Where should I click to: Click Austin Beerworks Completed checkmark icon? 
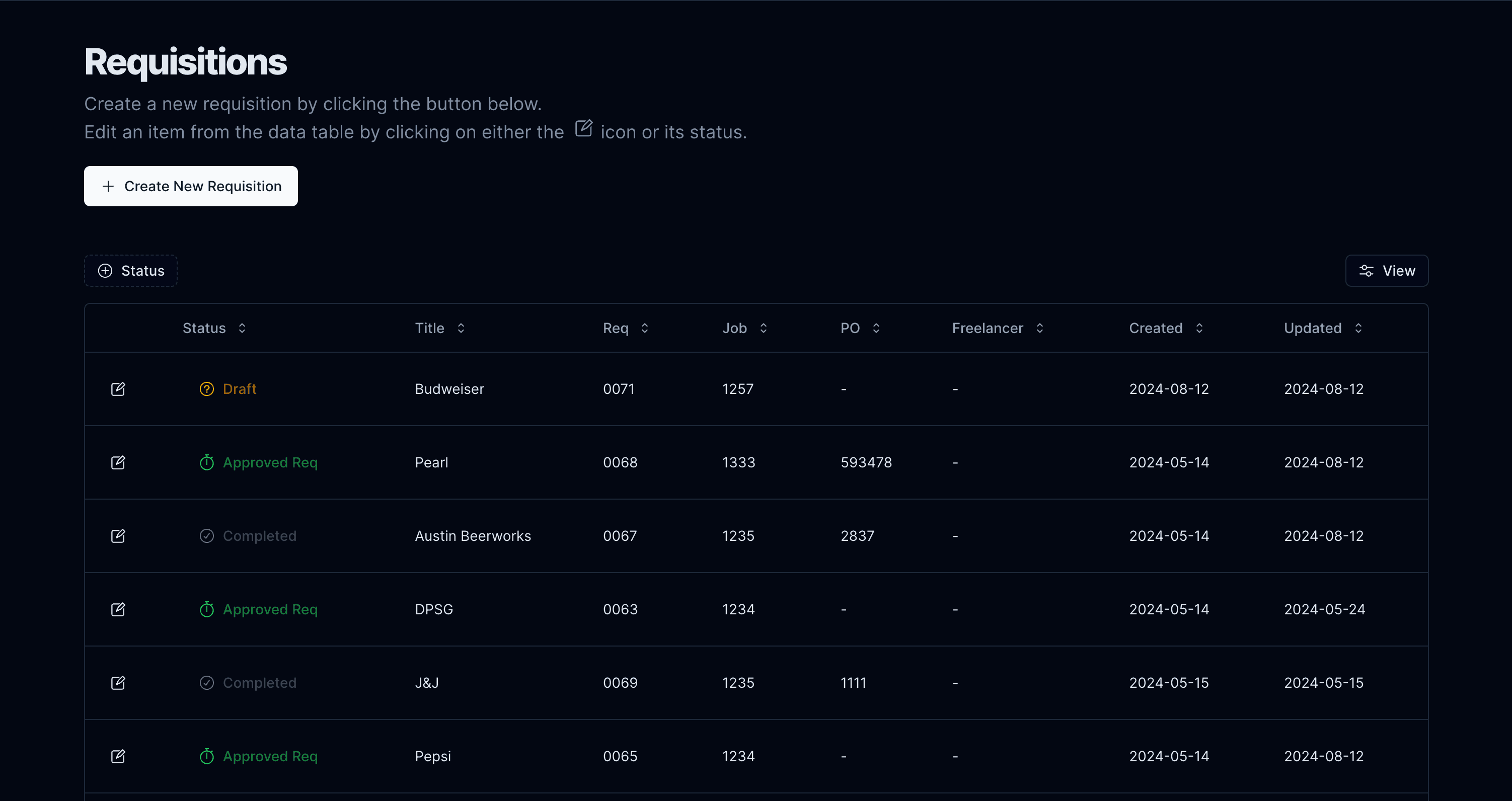click(206, 536)
